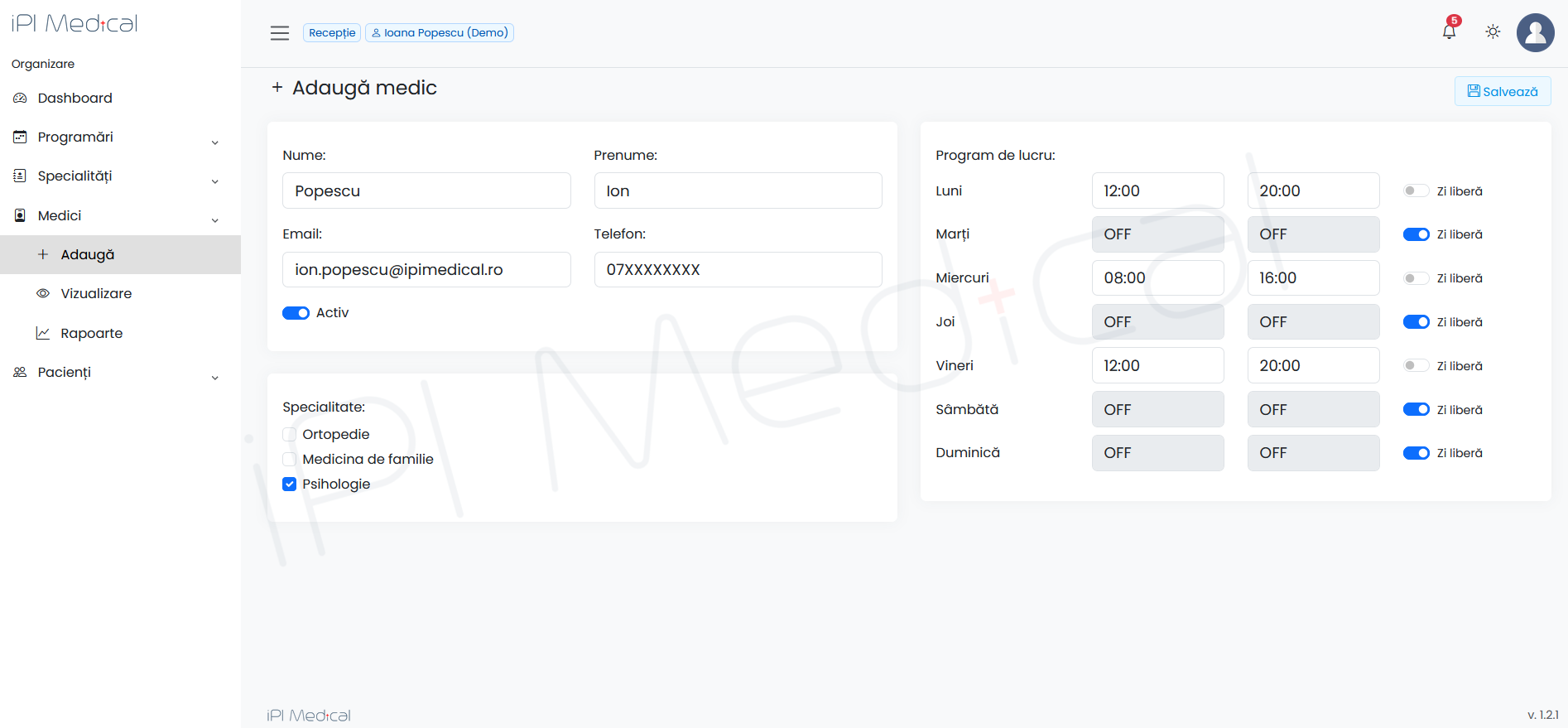The height and width of the screenshot is (728, 1568).
Task: Click the Vizualizare eye icon
Action: coord(43,293)
